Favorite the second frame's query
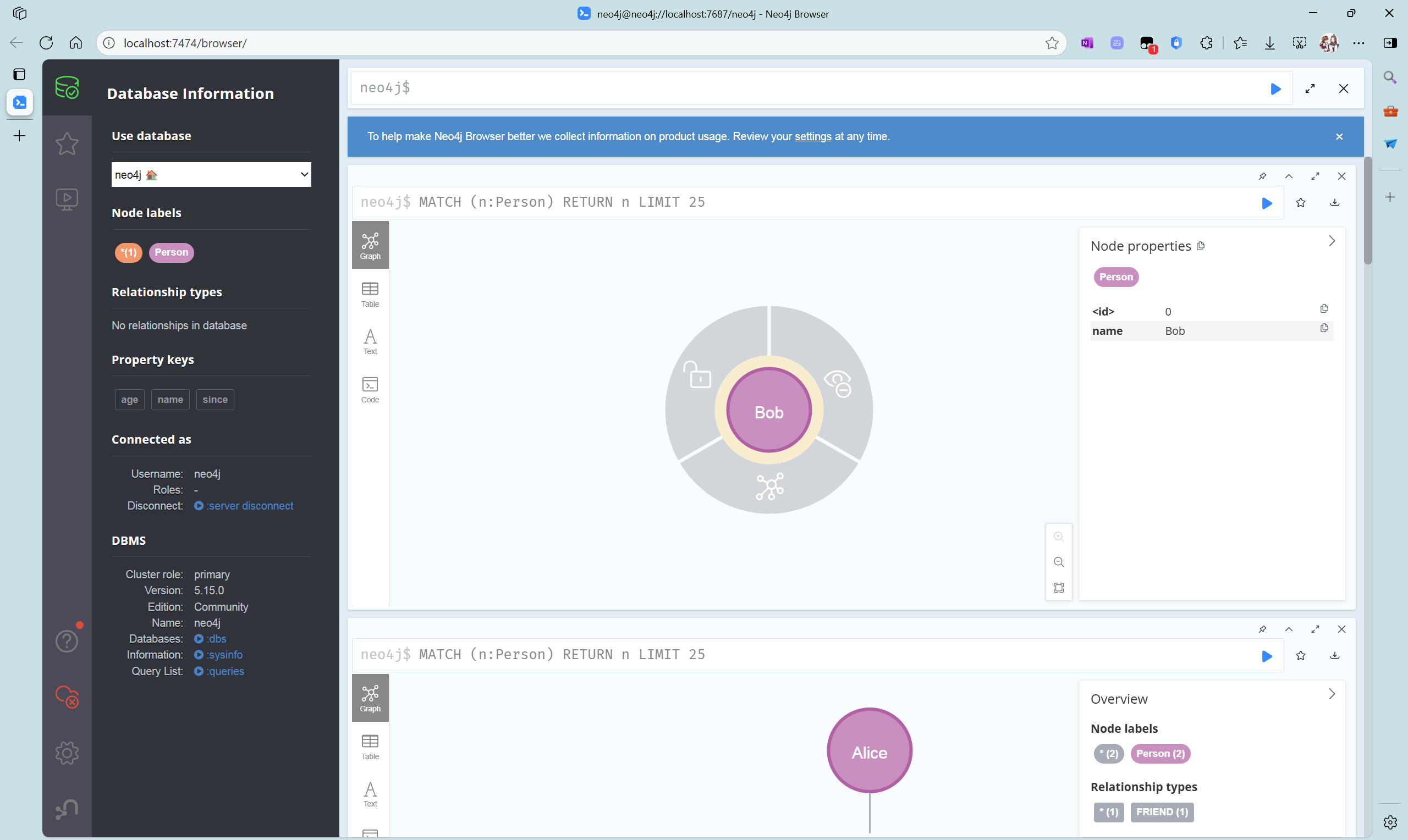The image size is (1408, 840). point(1301,655)
